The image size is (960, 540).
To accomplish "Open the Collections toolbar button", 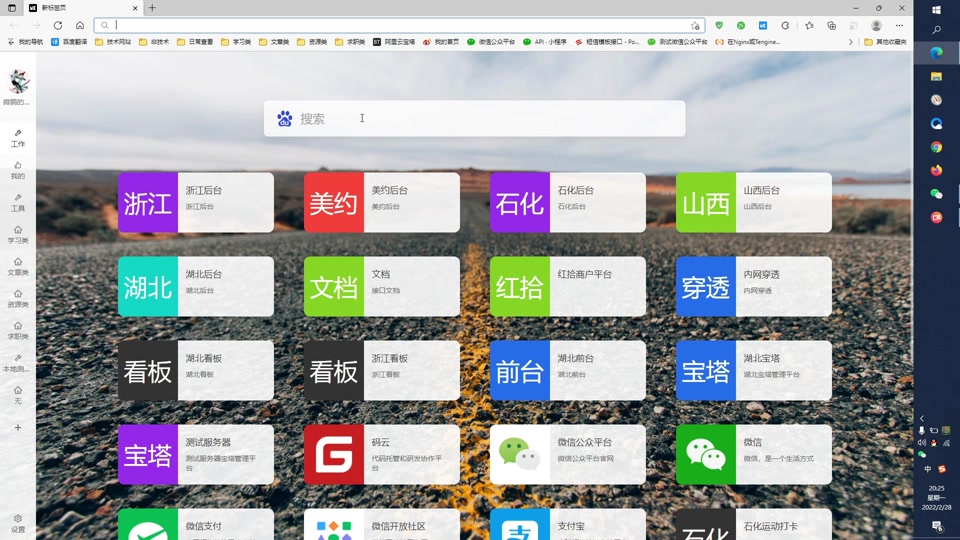I will coord(831,25).
